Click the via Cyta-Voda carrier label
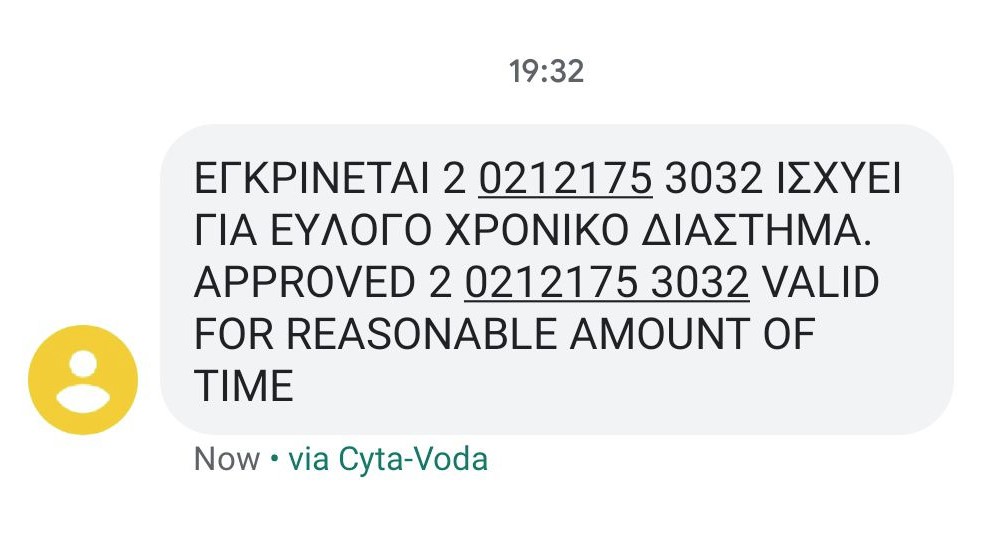 (x=388, y=459)
